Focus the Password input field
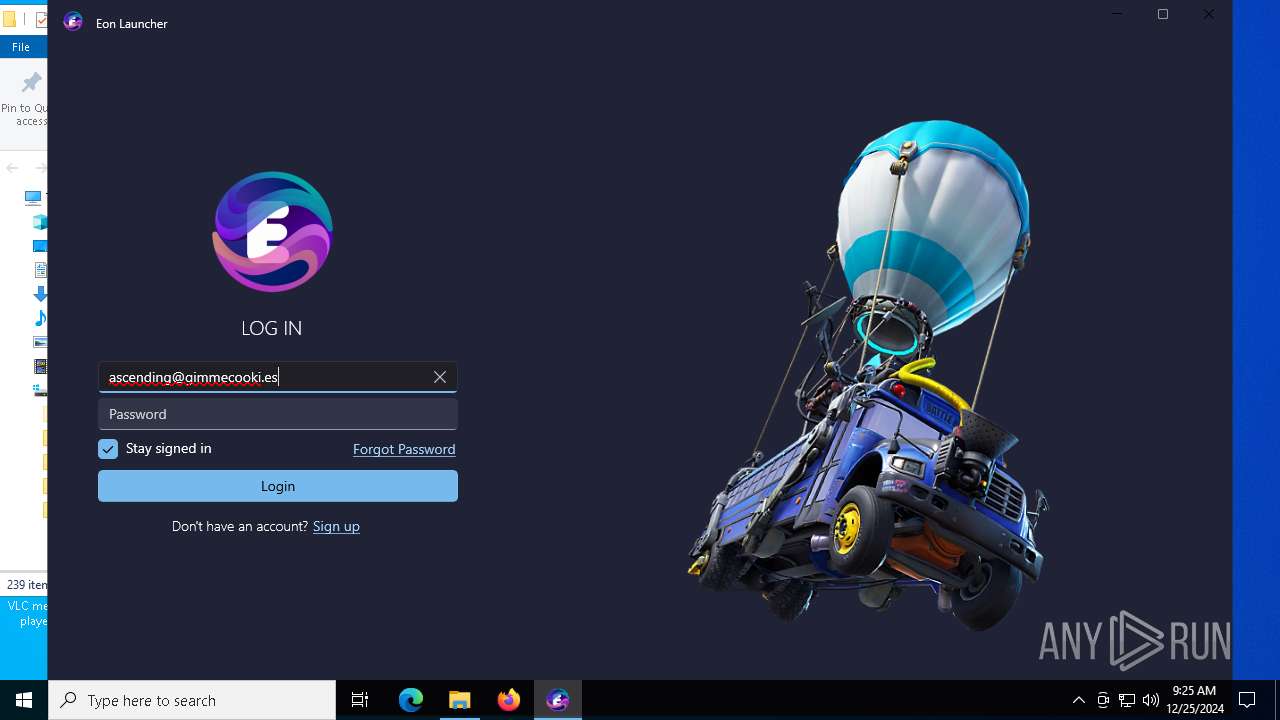The image size is (1280, 720). (x=278, y=414)
